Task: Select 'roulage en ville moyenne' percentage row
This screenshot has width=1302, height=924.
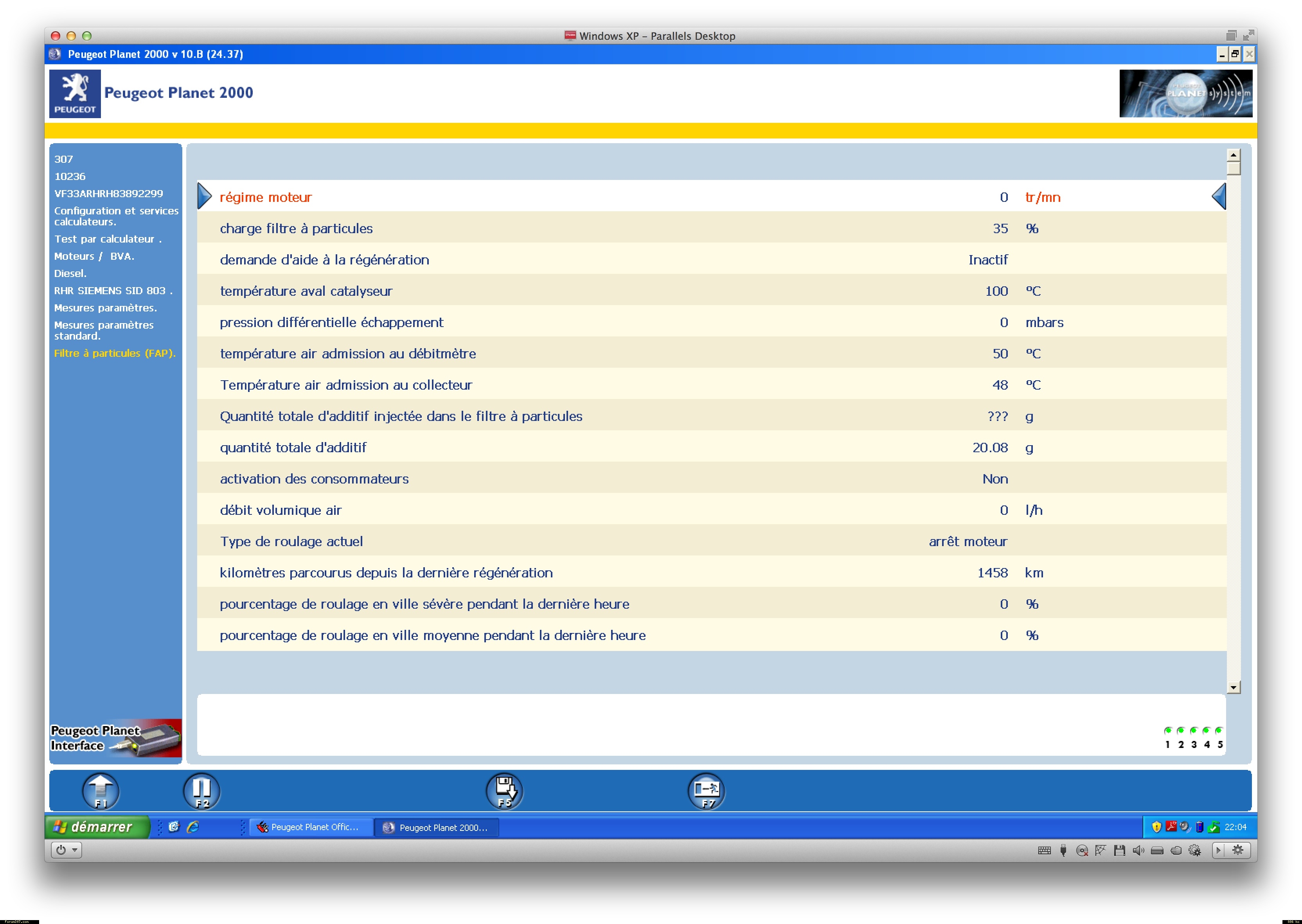Action: [x=711, y=635]
